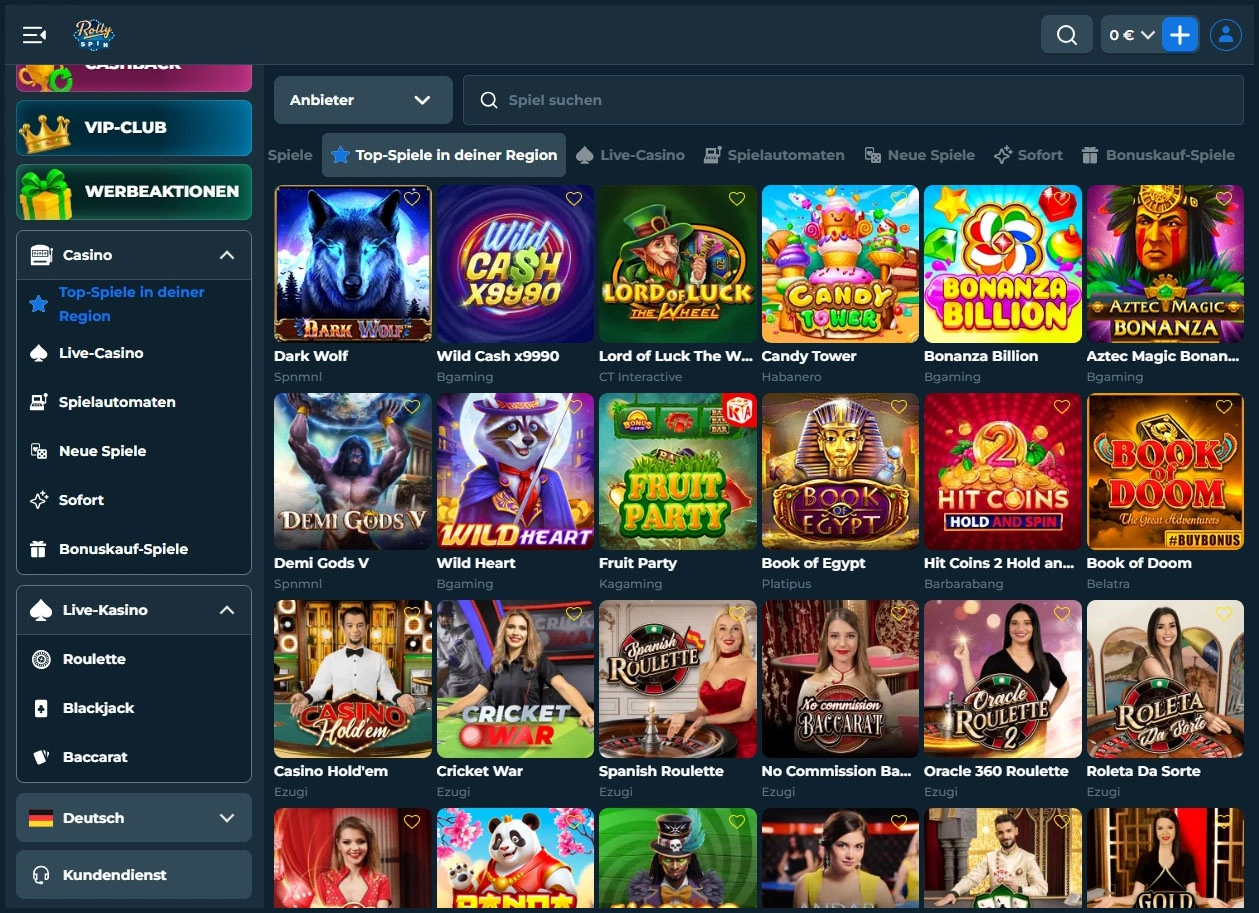
Task: Select the Roulette icon in the sidebar
Action: click(39, 659)
